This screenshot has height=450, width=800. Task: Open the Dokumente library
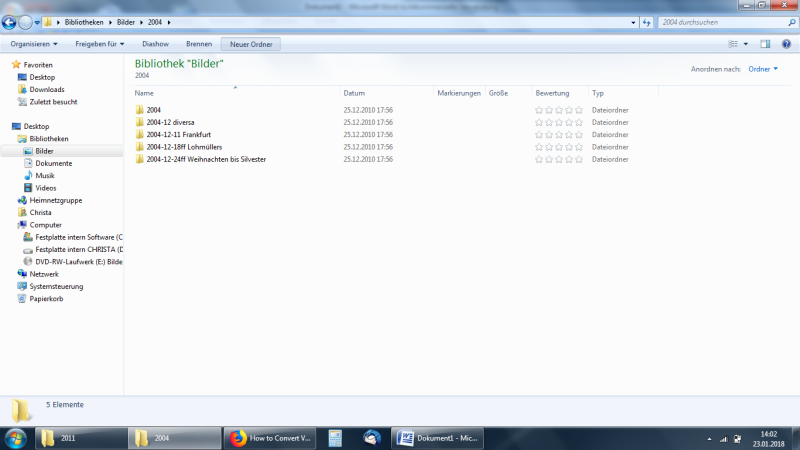tap(54, 163)
